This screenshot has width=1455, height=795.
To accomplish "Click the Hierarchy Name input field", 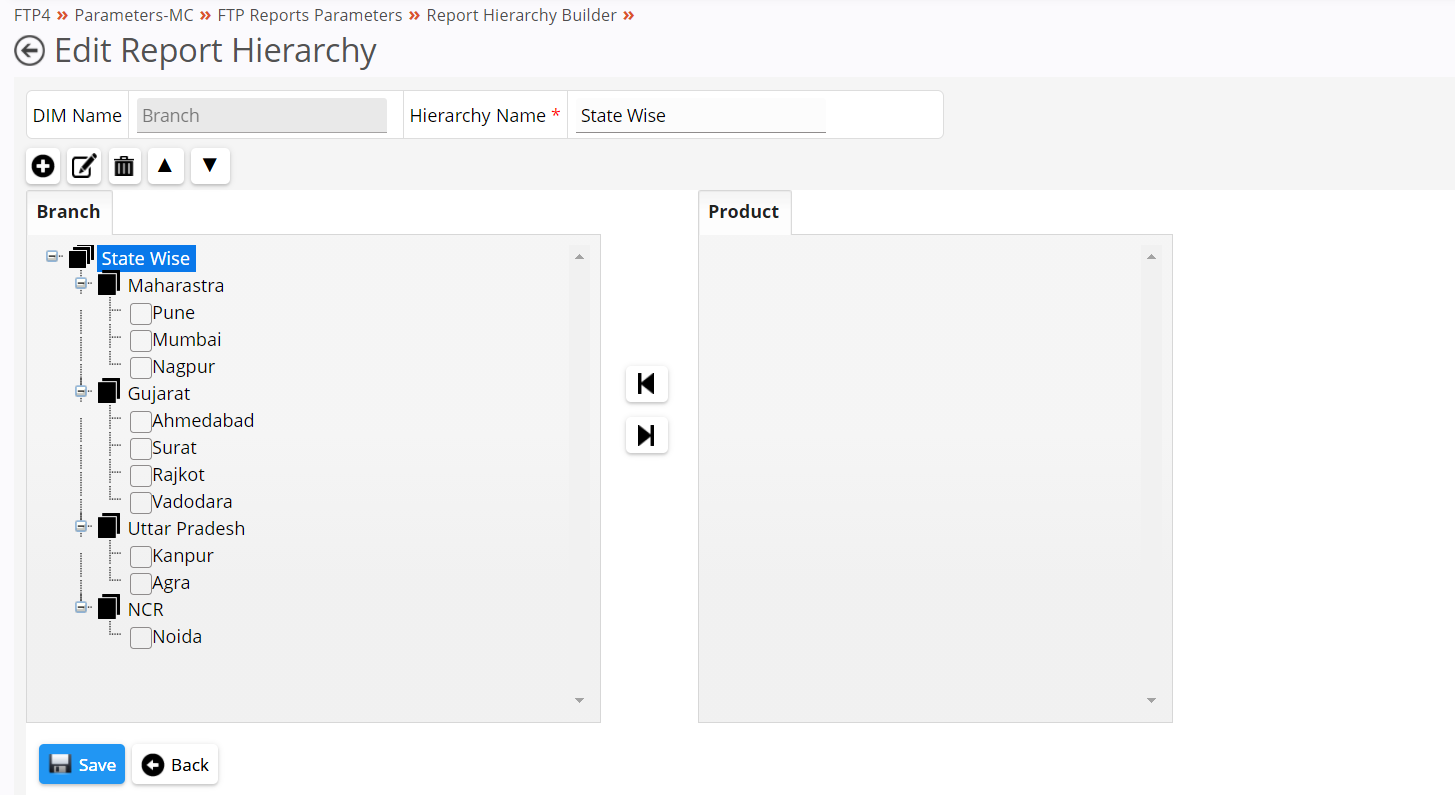I will click(x=701, y=115).
